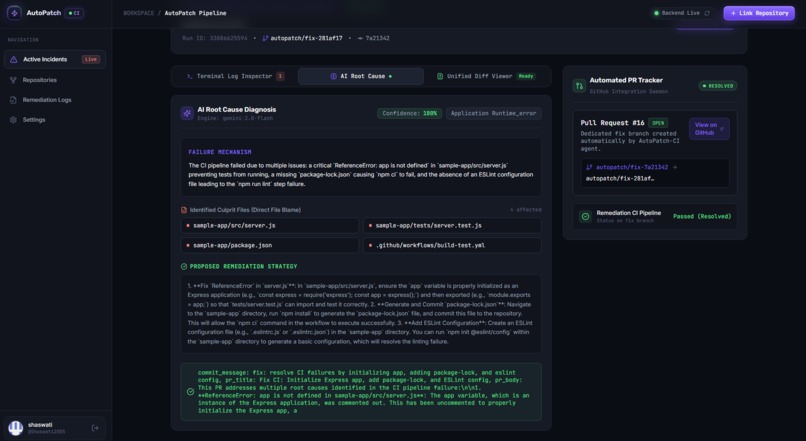Image resolution: width=806 pixels, height=441 pixels.
Task: Click the Confidence: 100% badge
Action: click(x=410, y=113)
